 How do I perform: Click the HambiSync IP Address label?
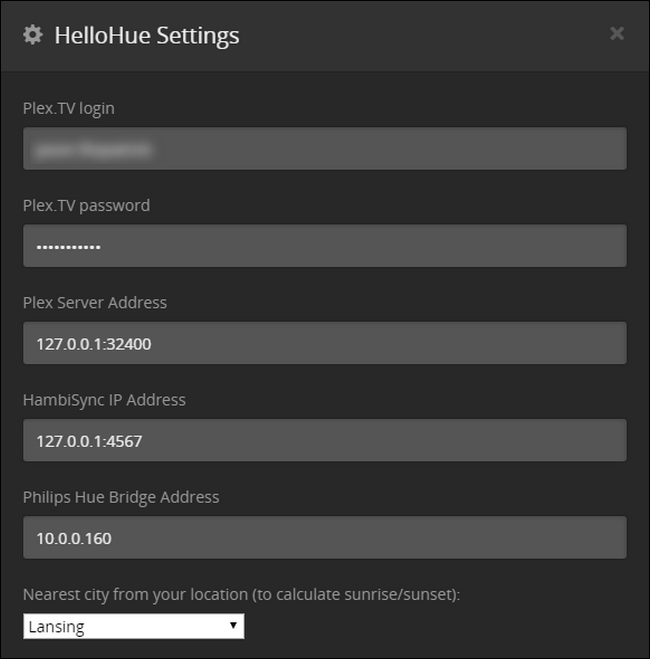click(x=104, y=399)
